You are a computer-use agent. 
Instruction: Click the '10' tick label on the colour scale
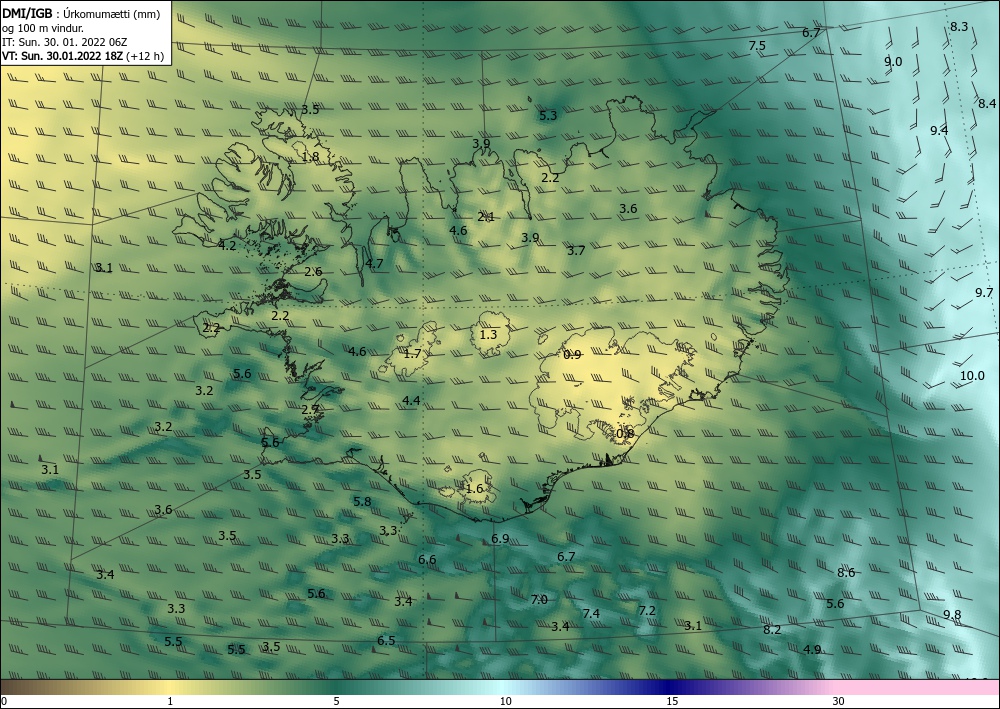pos(506,701)
